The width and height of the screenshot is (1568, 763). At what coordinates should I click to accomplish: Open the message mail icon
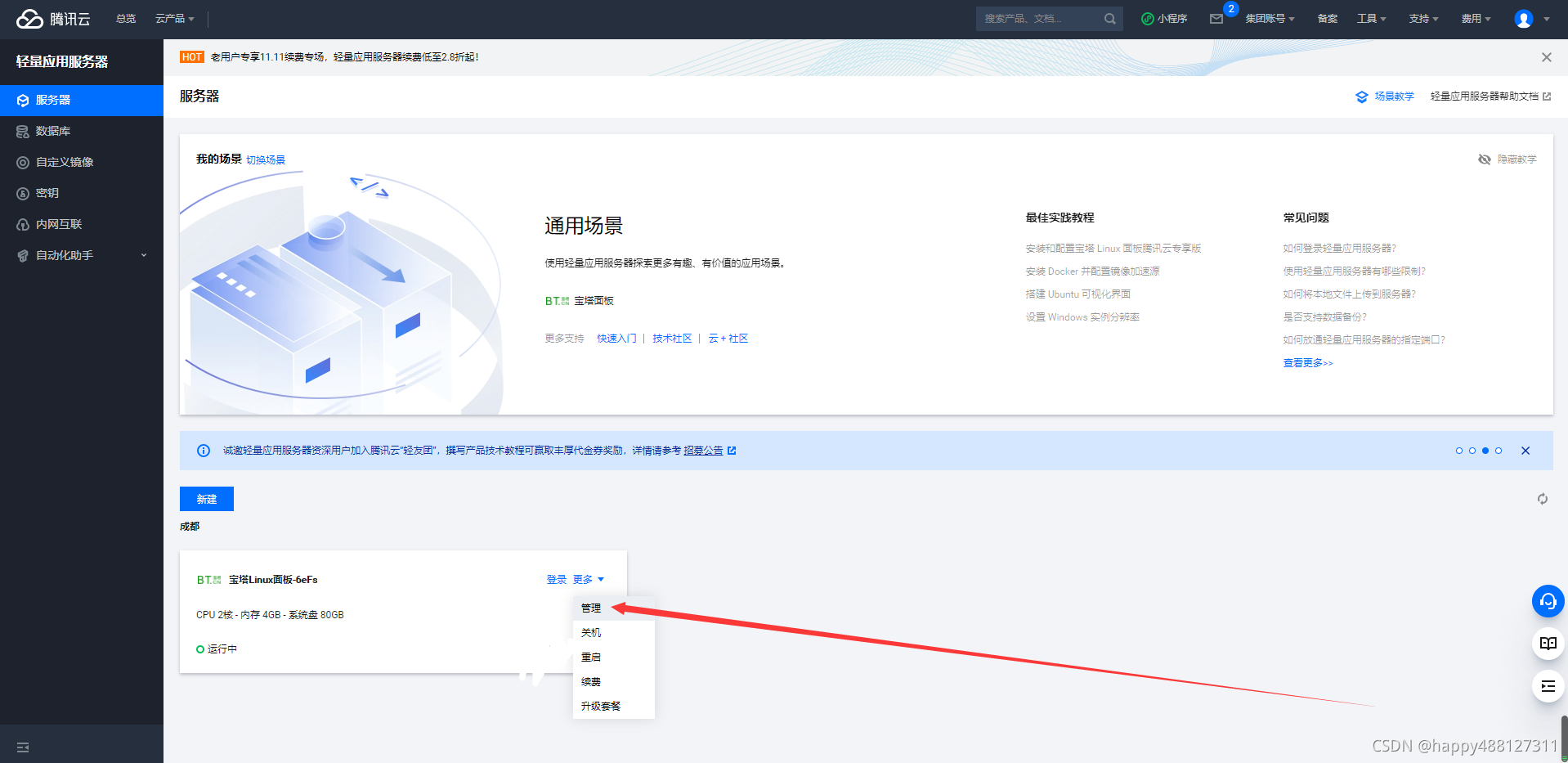pos(1216,19)
